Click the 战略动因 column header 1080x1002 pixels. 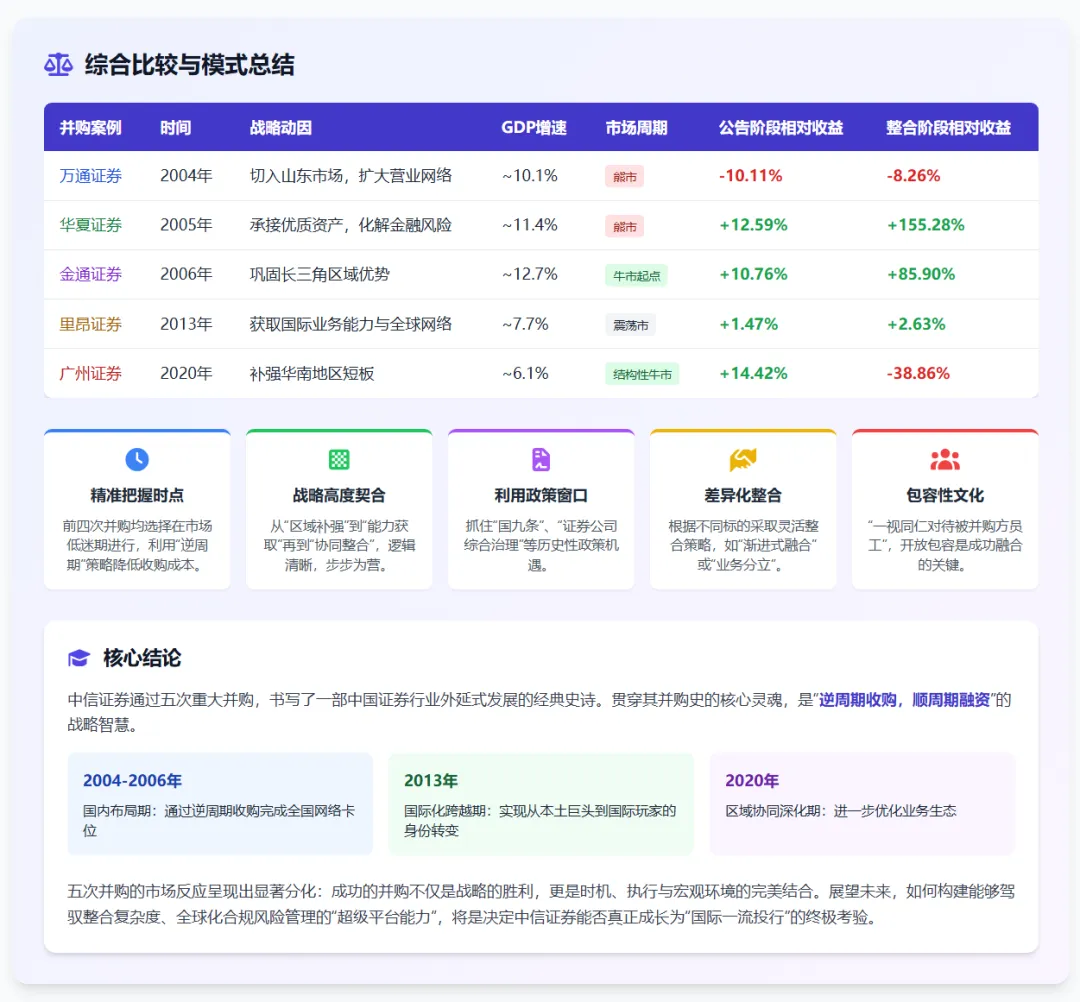coord(280,127)
